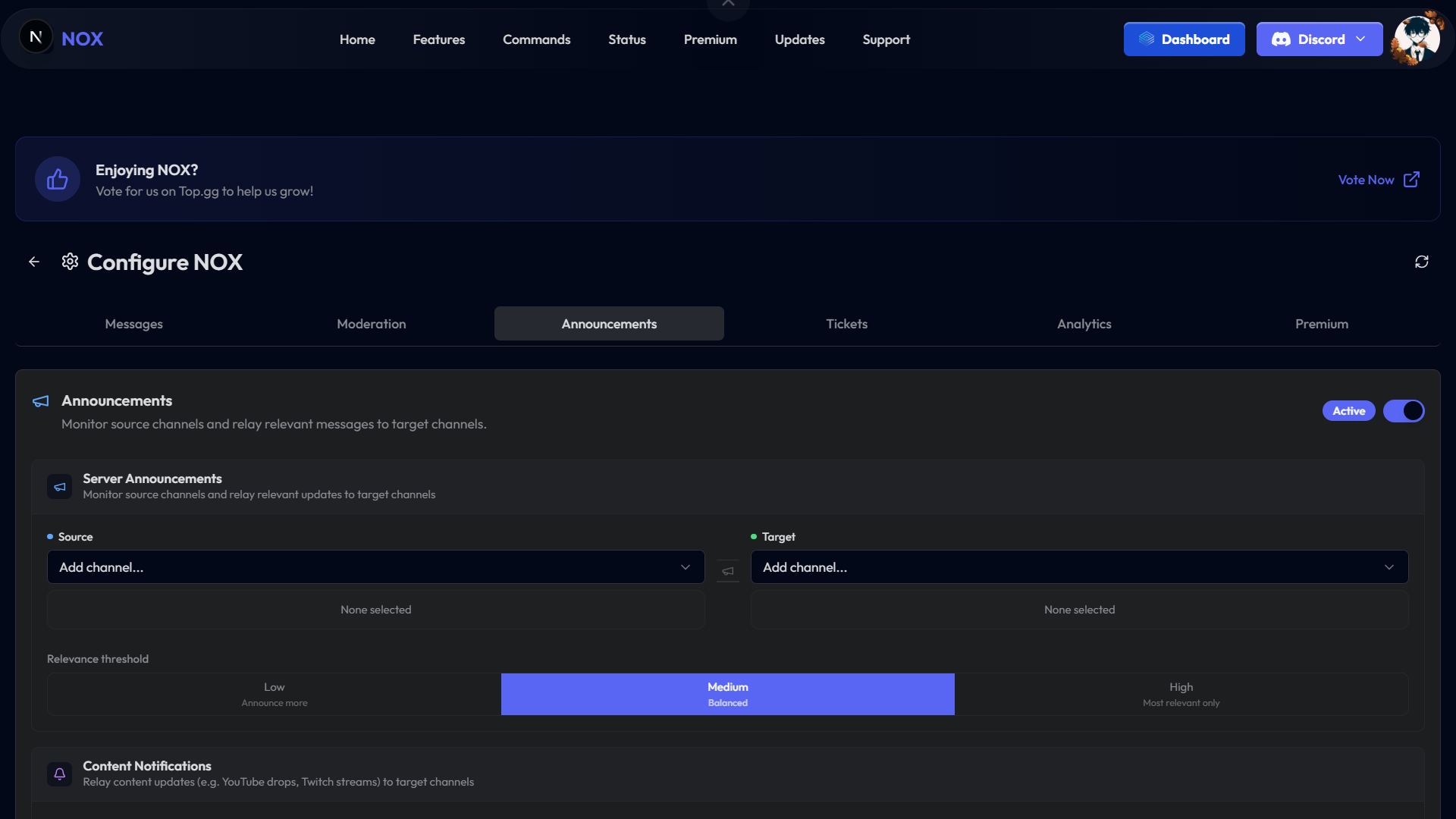Open the Target Add channel dropdown
The image size is (1456, 819).
pos(1080,567)
